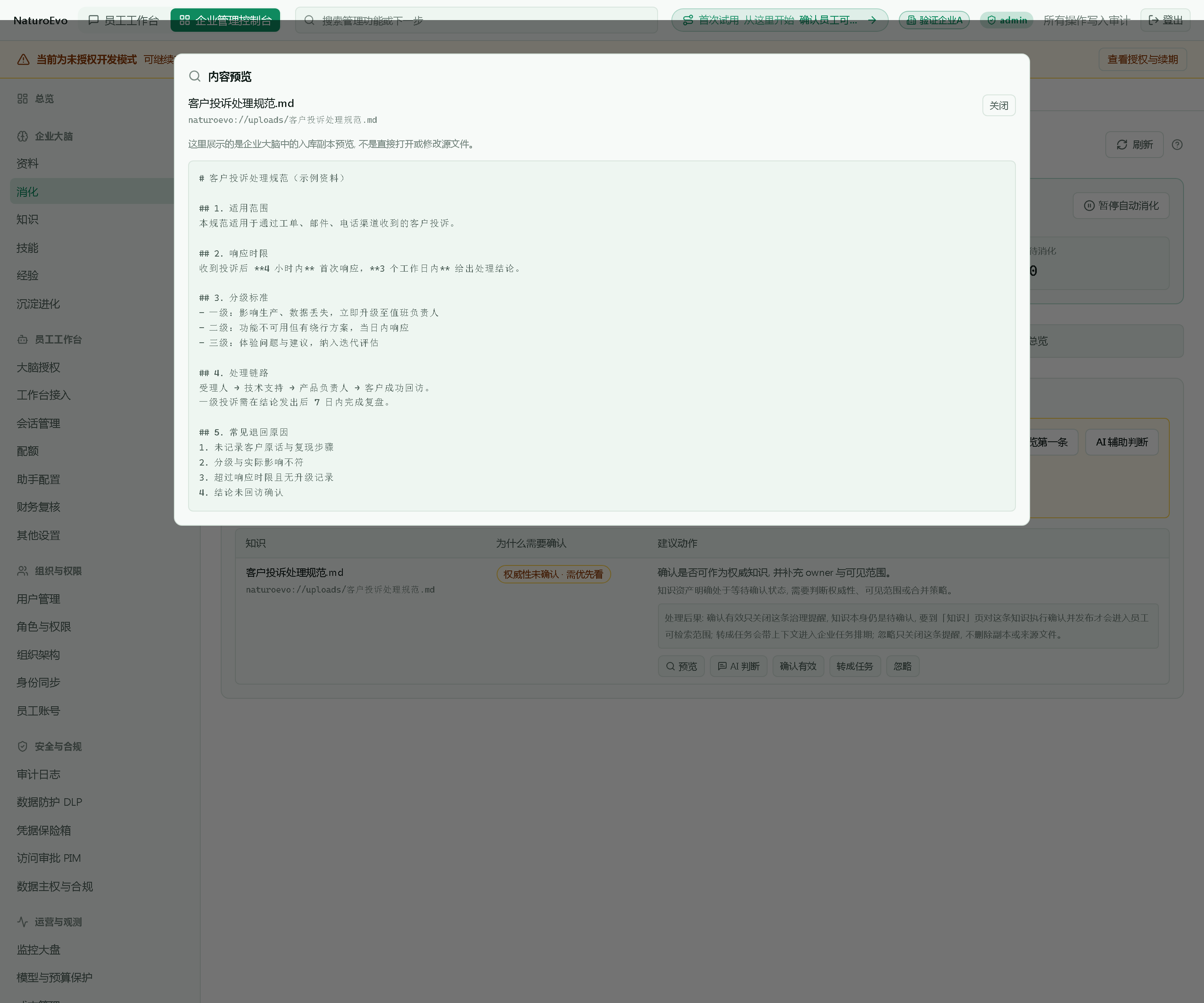
Task: Click 确认有效 for 客户投诉处理规范.md
Action: pos(798,666)
